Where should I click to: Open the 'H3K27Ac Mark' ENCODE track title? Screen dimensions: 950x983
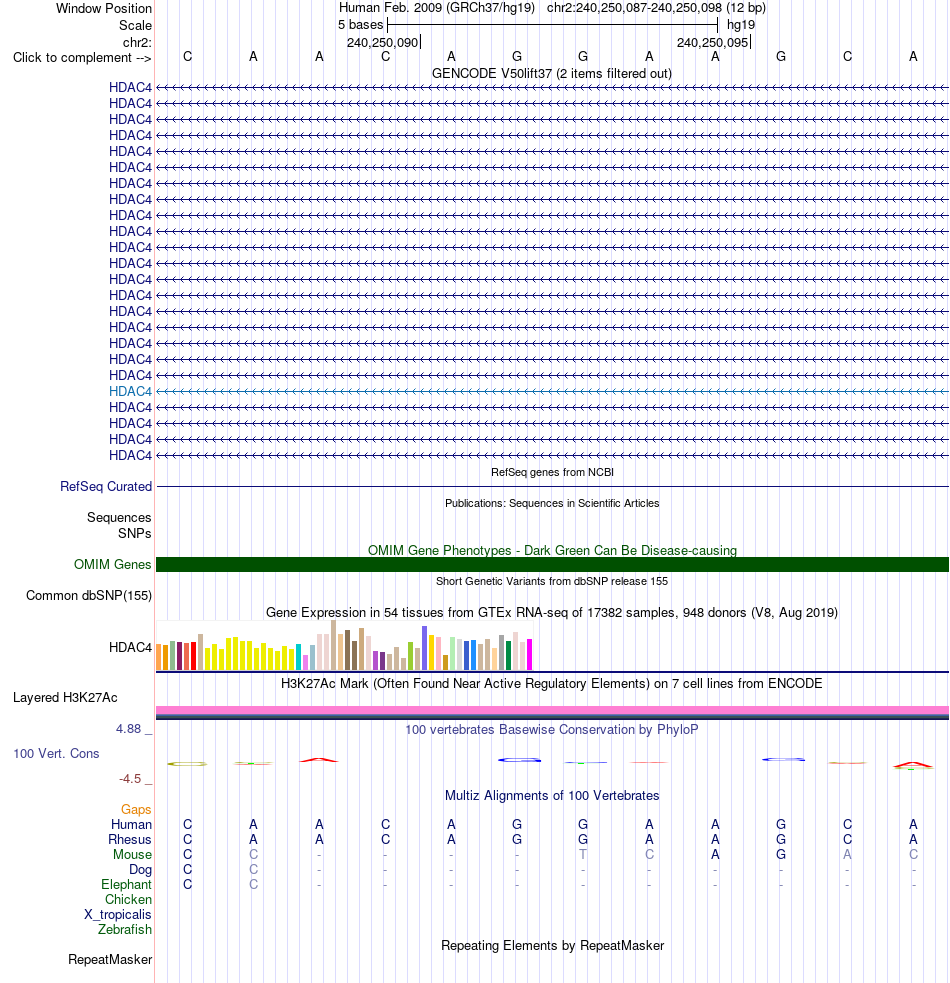[552, 683]
